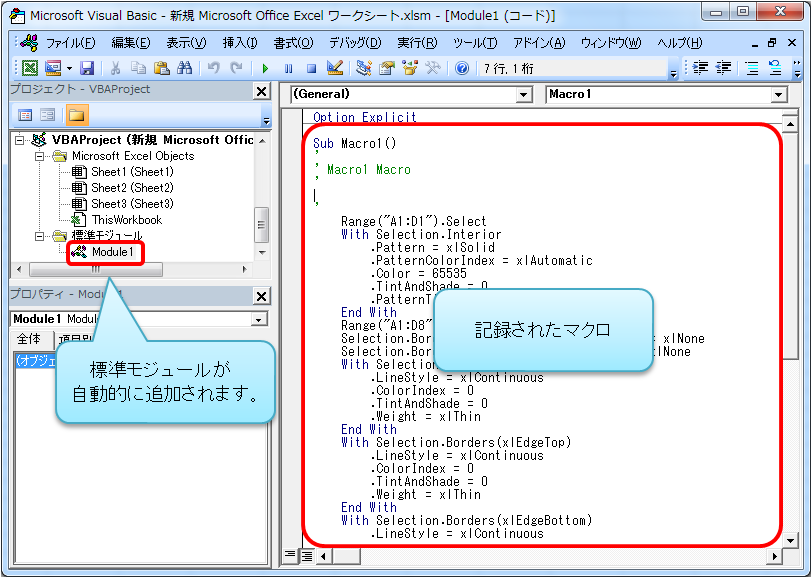Click the Redo arrow icon

click(x=236, y=68)
